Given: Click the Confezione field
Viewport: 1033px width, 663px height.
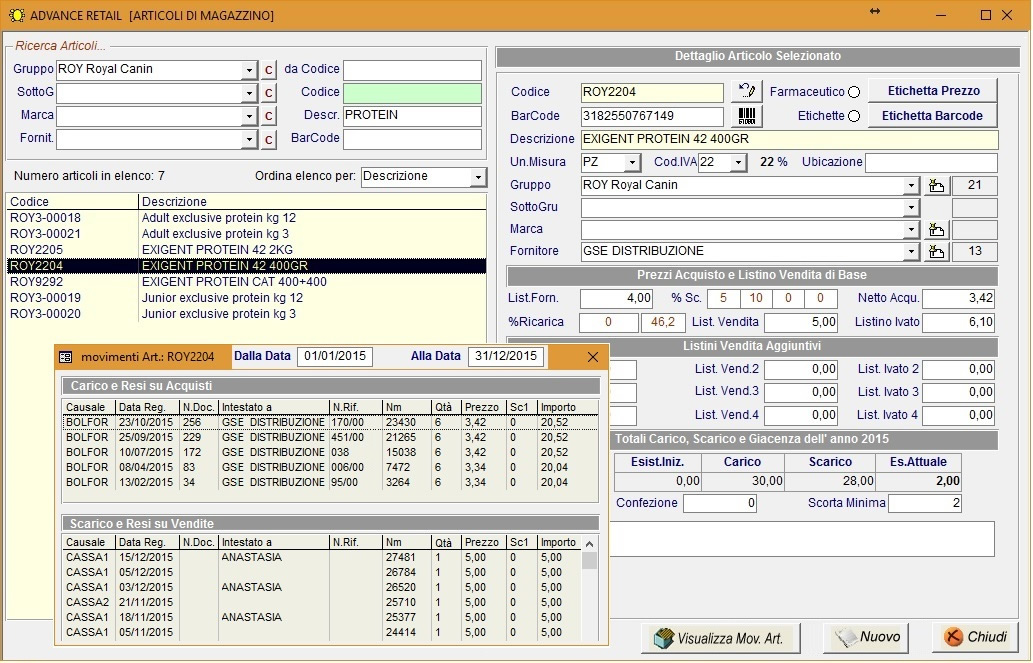Looking at the screenshot, I should [720, 504].
